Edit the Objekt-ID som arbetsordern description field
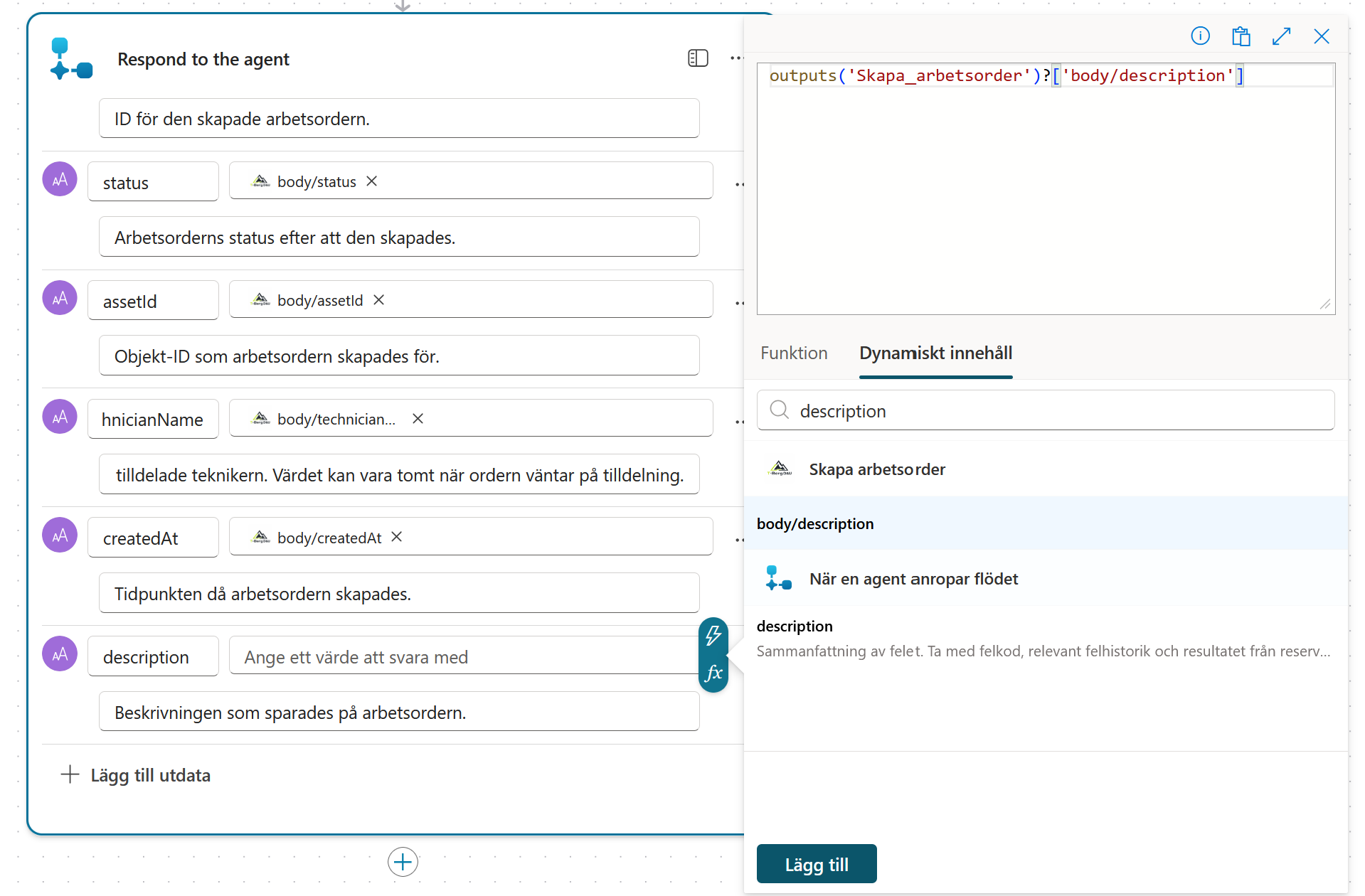Viewport: 1365px width, 896px height. click(x=399, y=356)
